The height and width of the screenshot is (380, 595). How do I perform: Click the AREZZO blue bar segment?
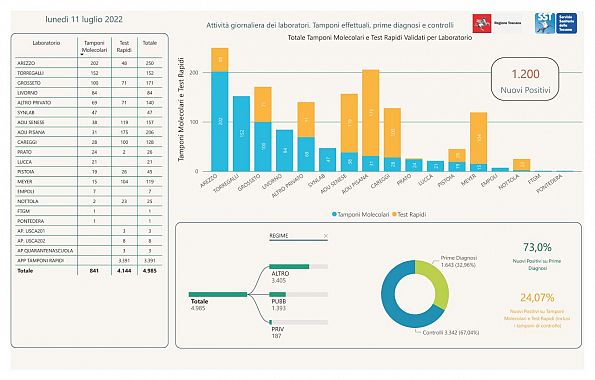tap(220, 121)
